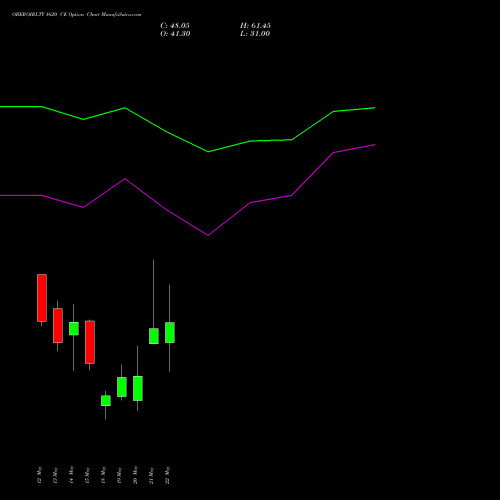The height and width of the screenshot is (500, 500).
Task: Click the "19 May" date label
Action: 119,475
